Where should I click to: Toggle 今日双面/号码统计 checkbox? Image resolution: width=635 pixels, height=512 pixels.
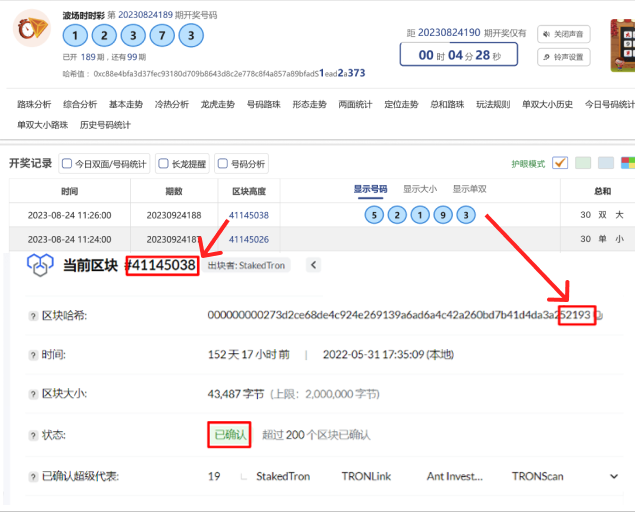point(67,164)
